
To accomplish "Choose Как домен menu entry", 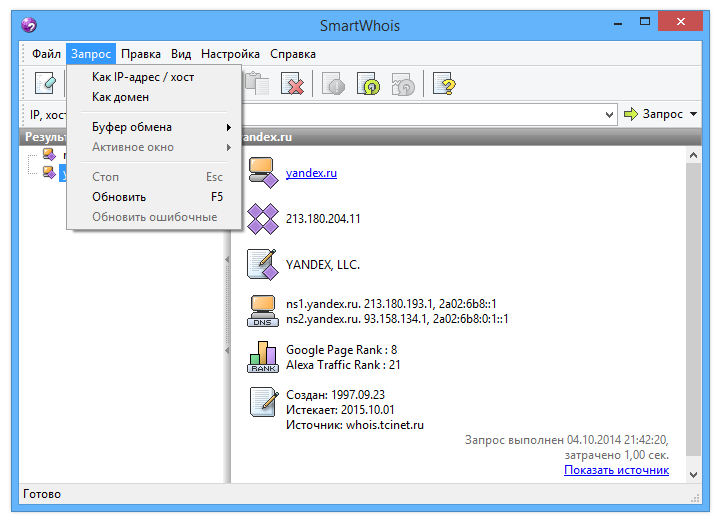I will click(x=154, y=97).
